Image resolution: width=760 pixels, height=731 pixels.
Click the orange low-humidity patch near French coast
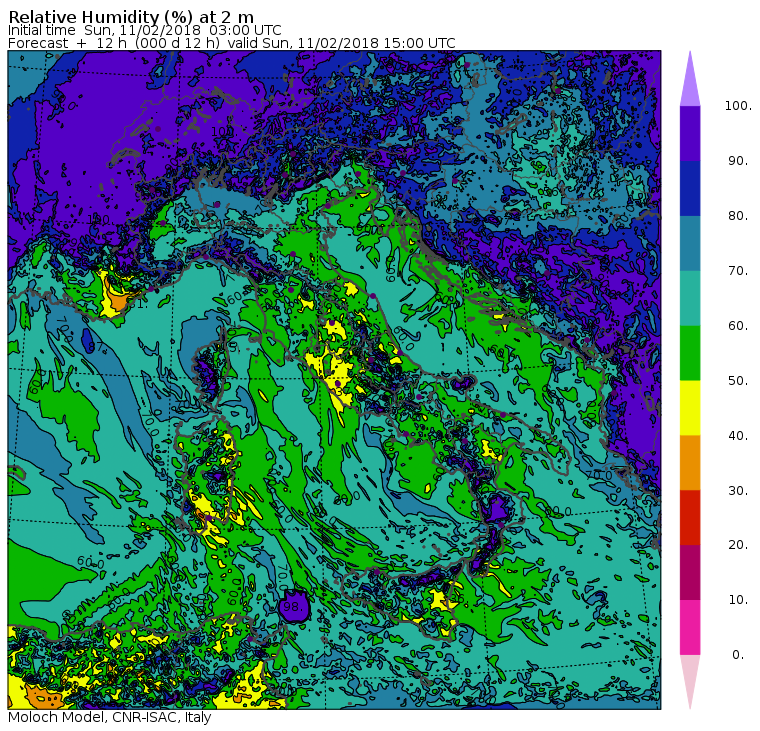click(118, 300)
